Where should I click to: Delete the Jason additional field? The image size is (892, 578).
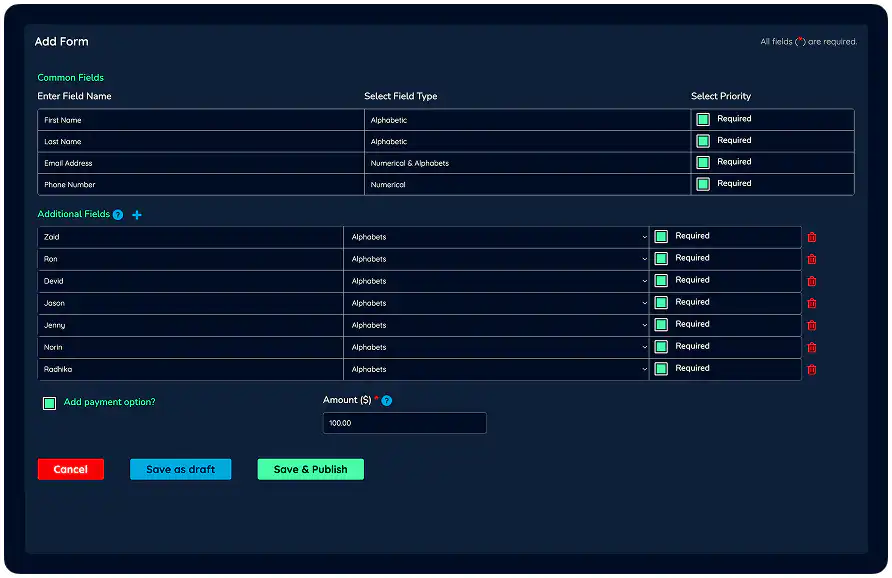tap(811, 303)
